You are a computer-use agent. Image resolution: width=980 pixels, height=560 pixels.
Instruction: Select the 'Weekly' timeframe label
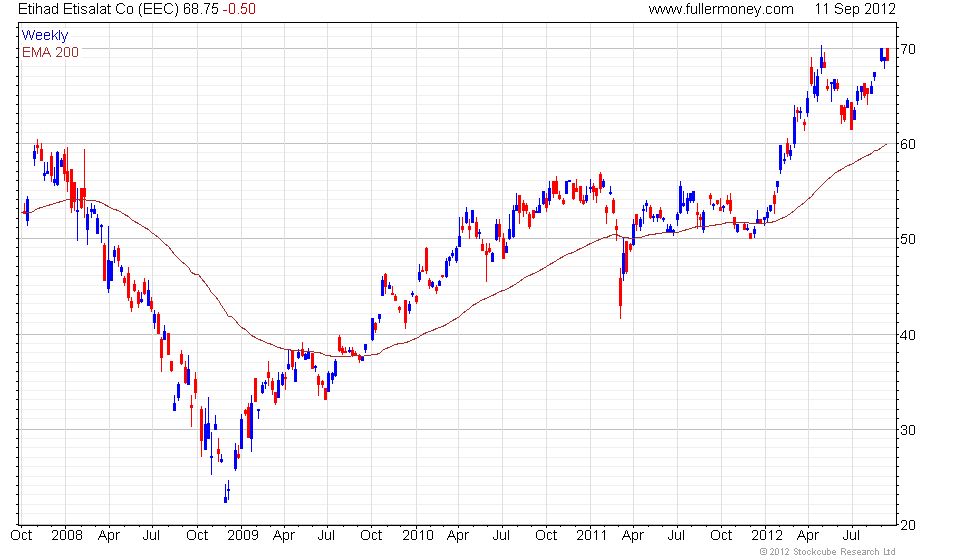[44, 35]
